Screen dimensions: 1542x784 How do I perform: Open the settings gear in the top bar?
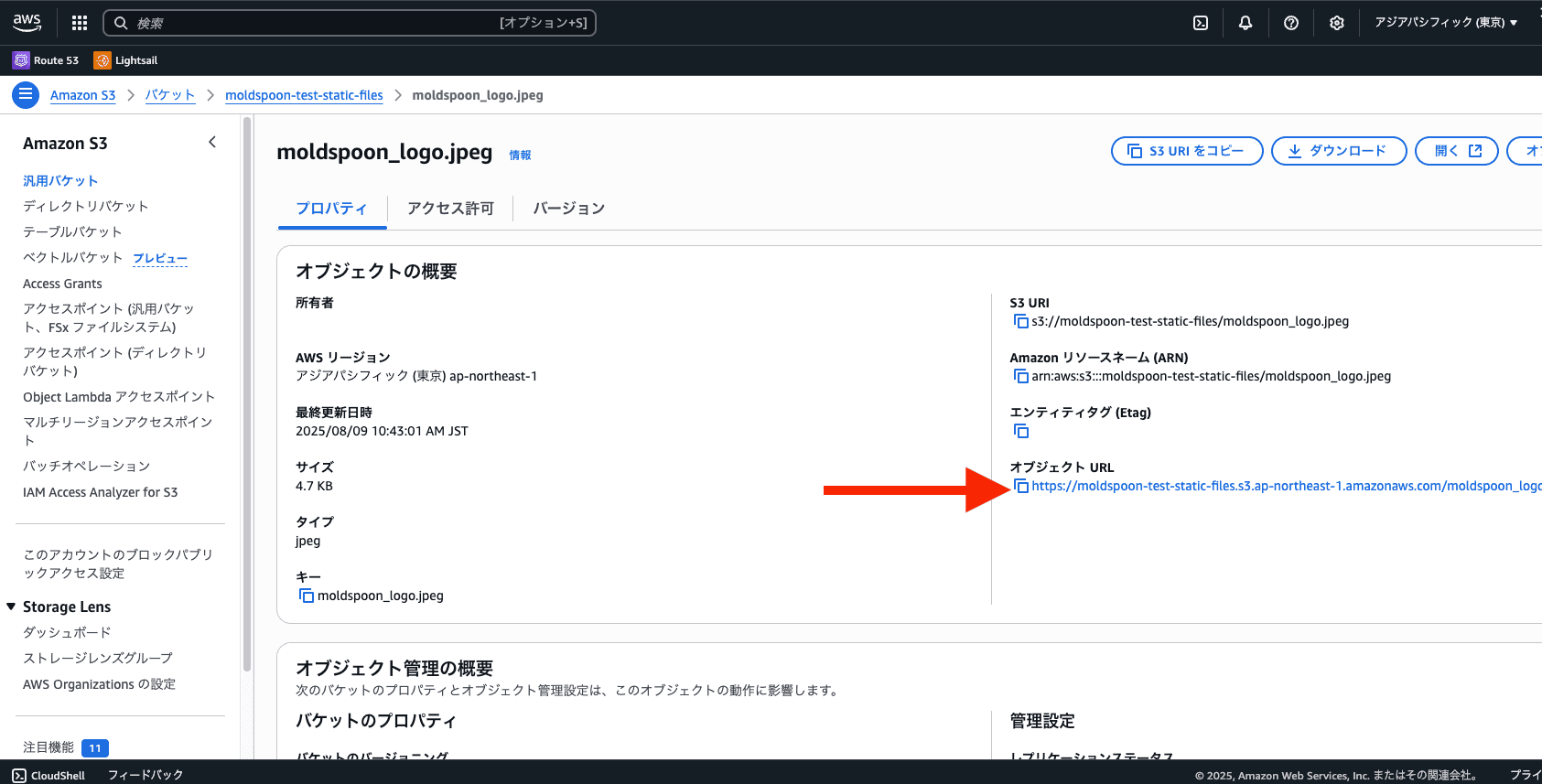tap(1337, 23)
